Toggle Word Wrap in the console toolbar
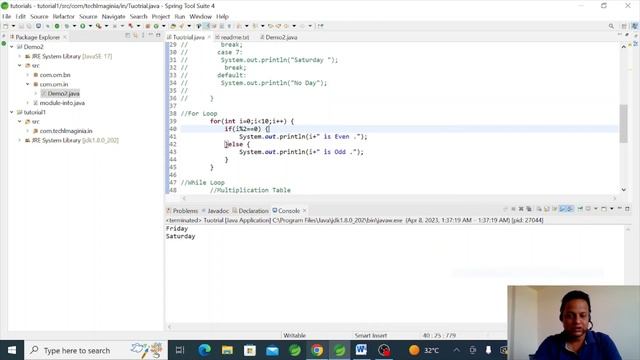The height and width of the screenshot is (360, 640). (554, 209)
